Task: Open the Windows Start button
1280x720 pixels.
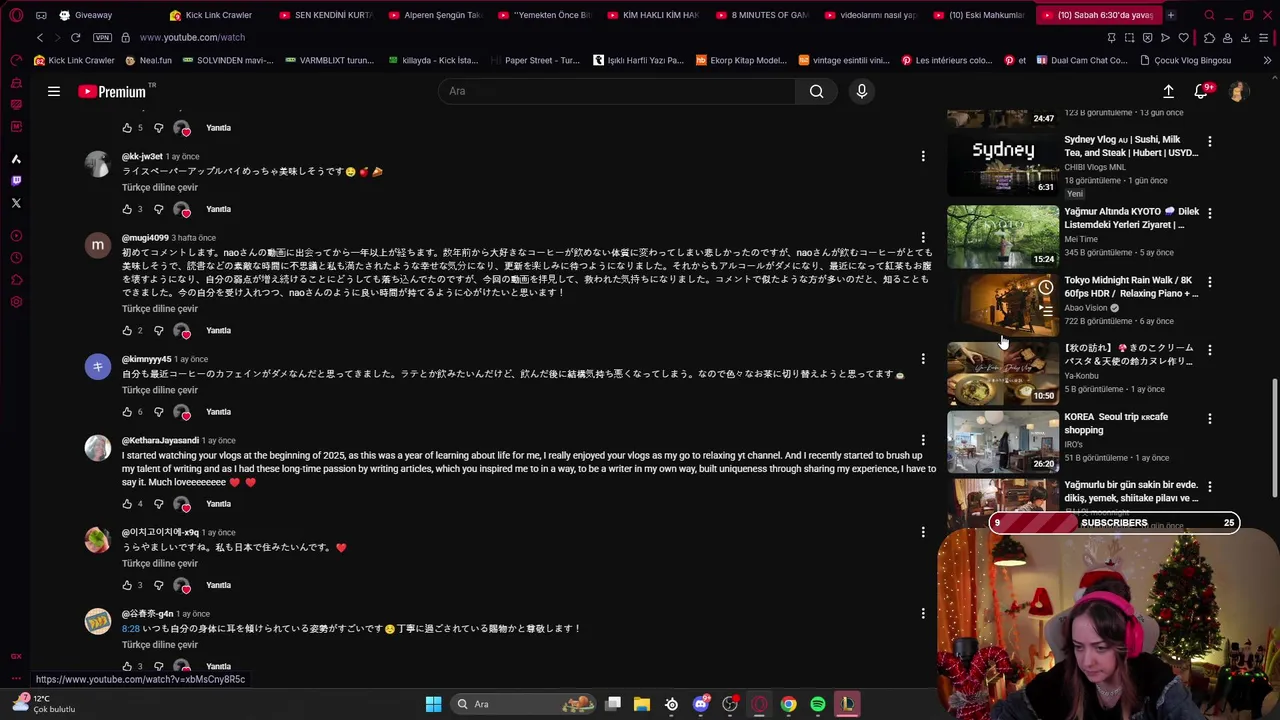Action: (x=433, y=704)
